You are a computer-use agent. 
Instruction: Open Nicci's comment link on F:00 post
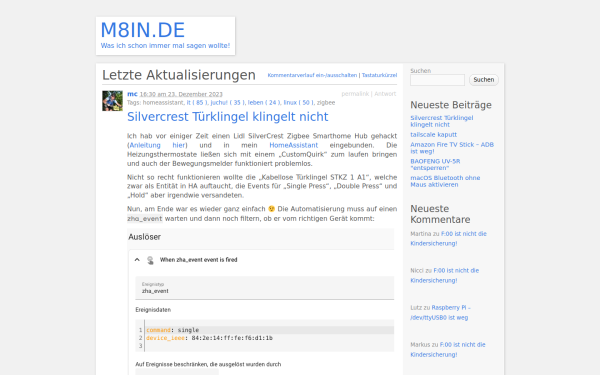point(445,276)
